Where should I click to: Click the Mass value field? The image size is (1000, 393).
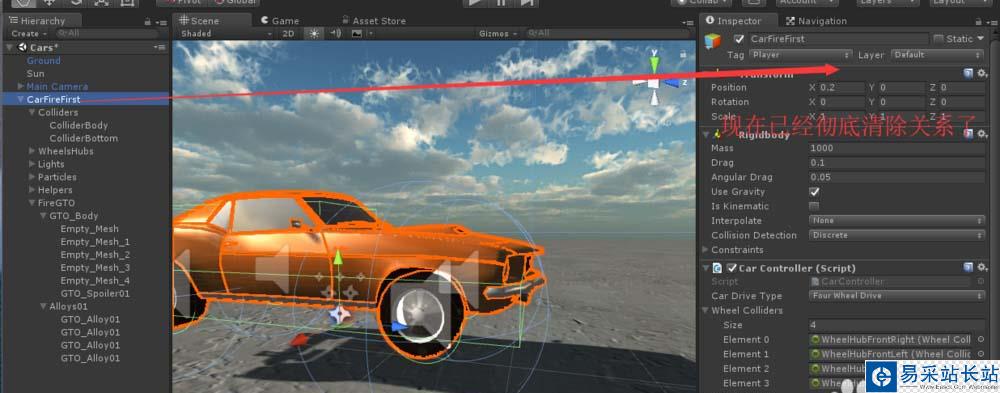897,148
